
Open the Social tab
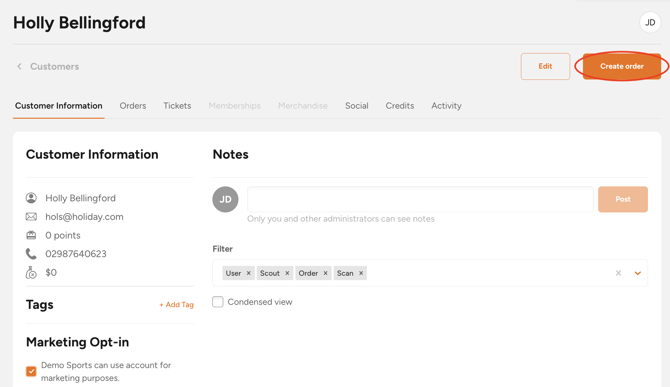pos(357,106)
